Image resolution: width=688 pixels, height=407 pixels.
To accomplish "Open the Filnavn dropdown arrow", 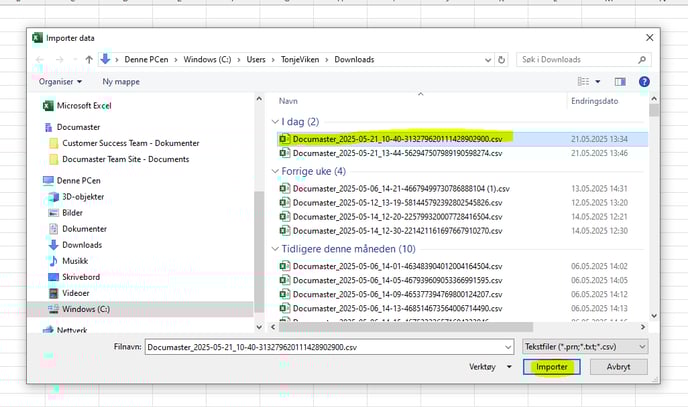I will click(x=508, y=347).
